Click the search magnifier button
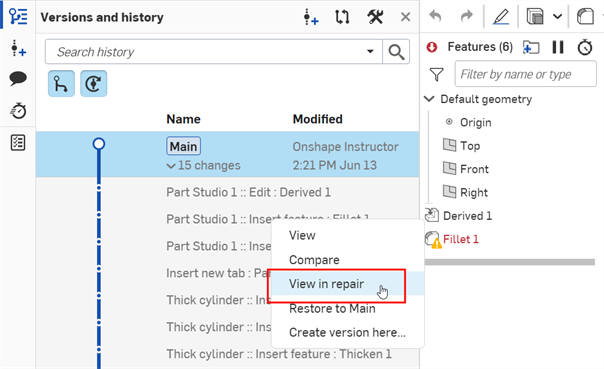 396,52
